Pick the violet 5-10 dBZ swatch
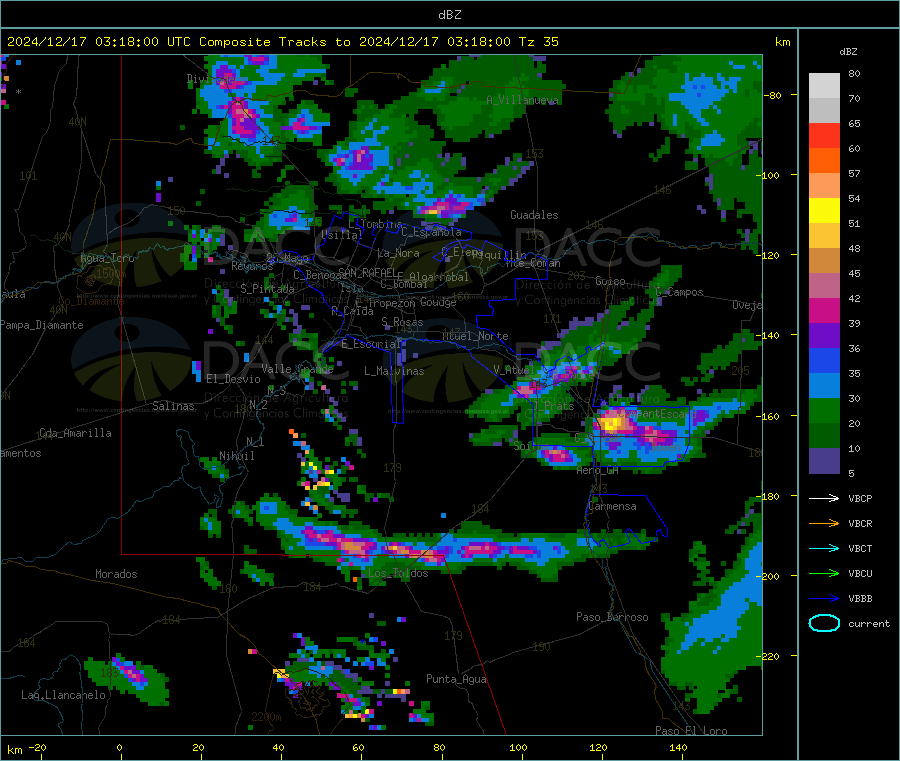This screenshot has width=900, height=761. click(824, 461)
